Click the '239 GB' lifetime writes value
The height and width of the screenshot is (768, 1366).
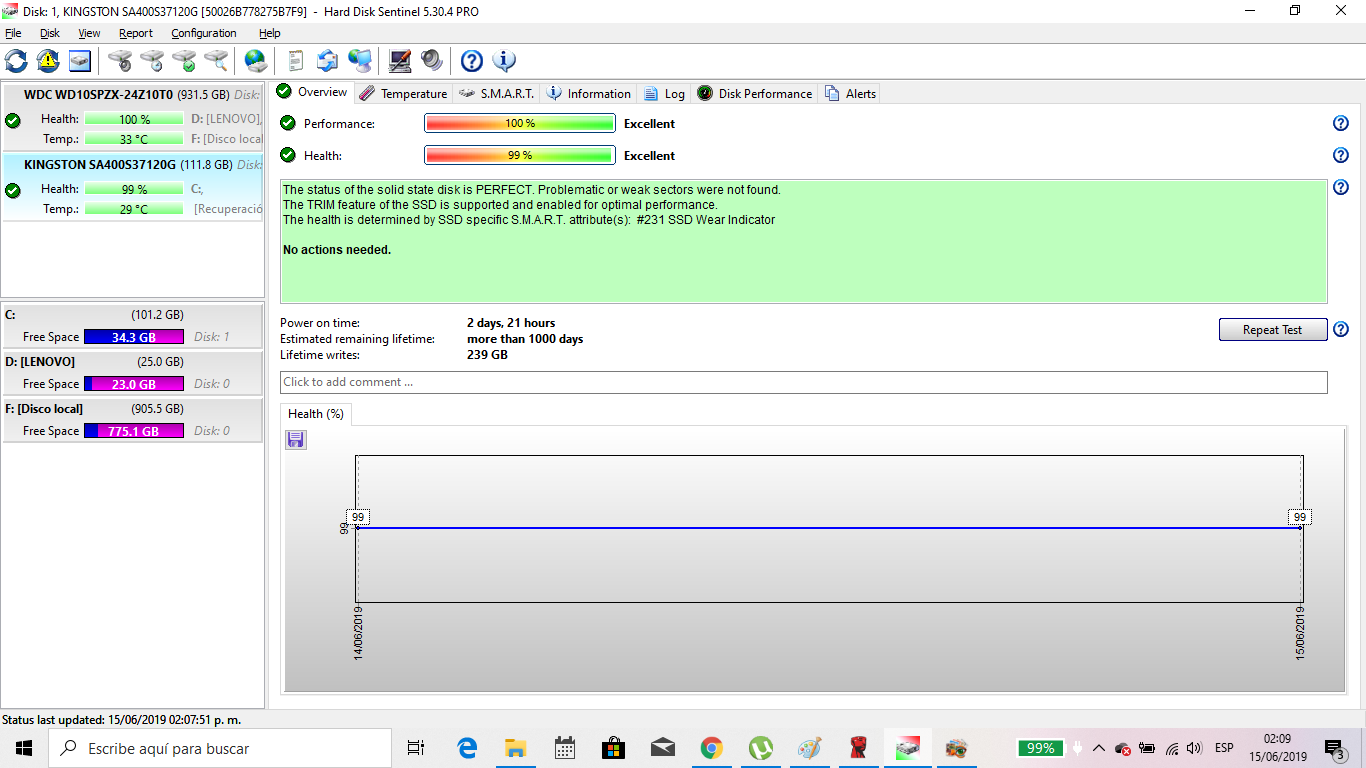pyautogui.click(x=487, y=355)
